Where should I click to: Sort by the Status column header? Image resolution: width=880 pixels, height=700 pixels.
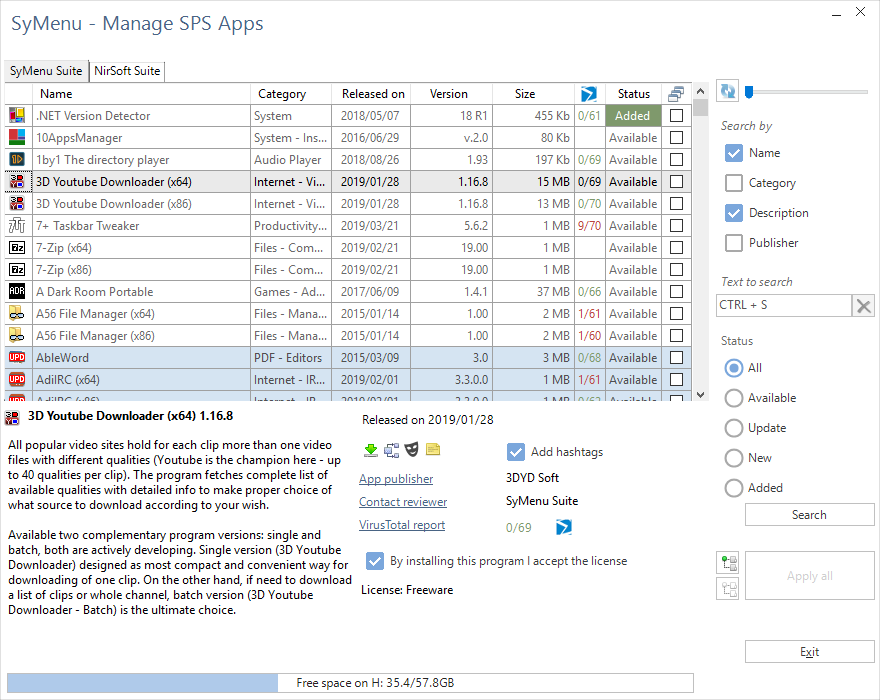(x=634, y=94)
